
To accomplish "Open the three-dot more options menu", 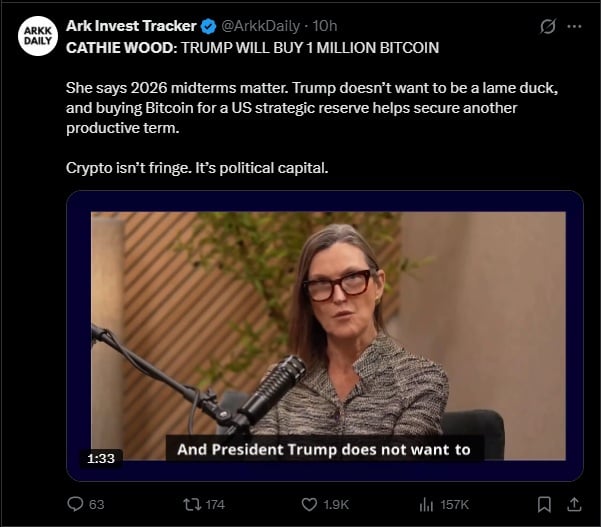I will tap(574, 26).
